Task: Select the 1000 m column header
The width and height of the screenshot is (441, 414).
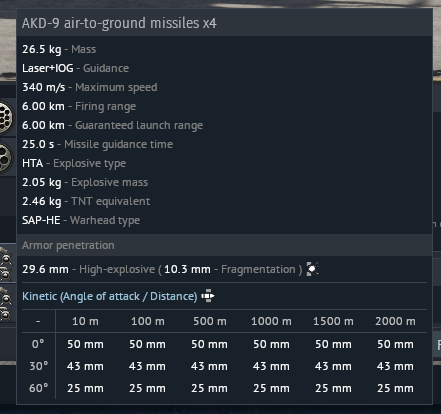Action: point(271,321)
